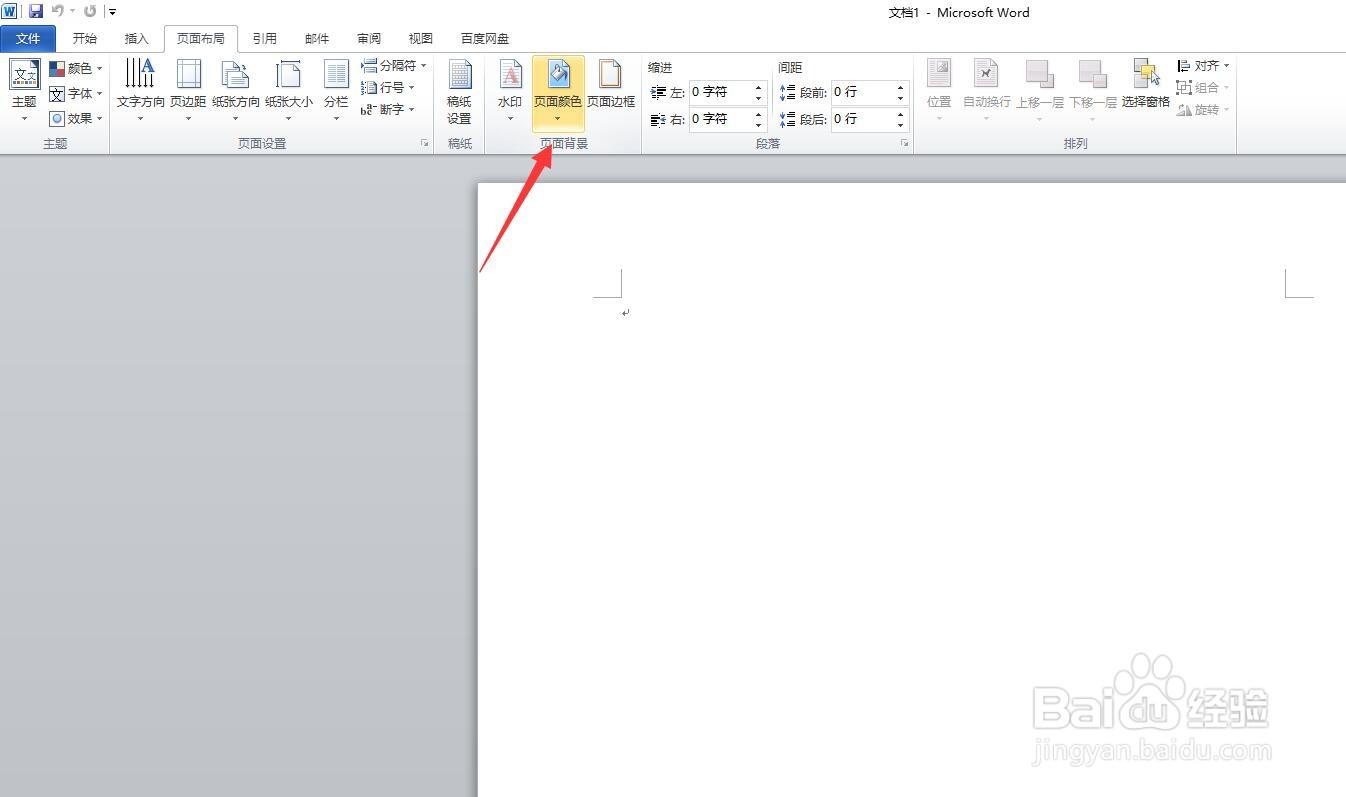Select the 页面布局 ribbon tab
The image size is (1346, 797).
[201, 39]
